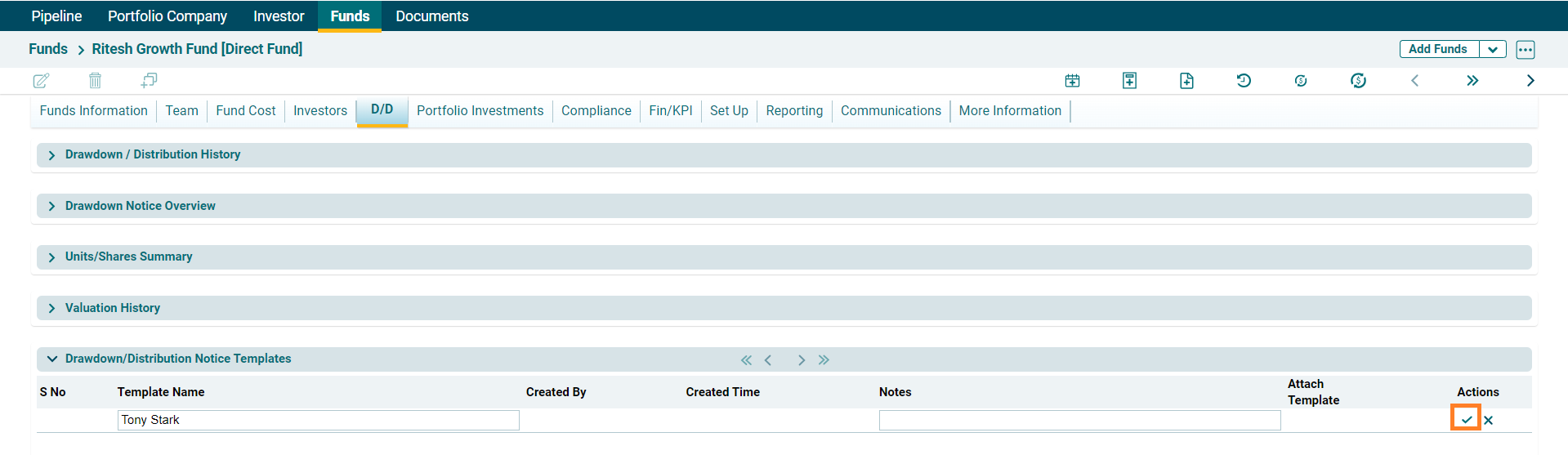Save template row with checkmark icon
The height and width of the screenshot is (455, 1568).
point(1467,420)
